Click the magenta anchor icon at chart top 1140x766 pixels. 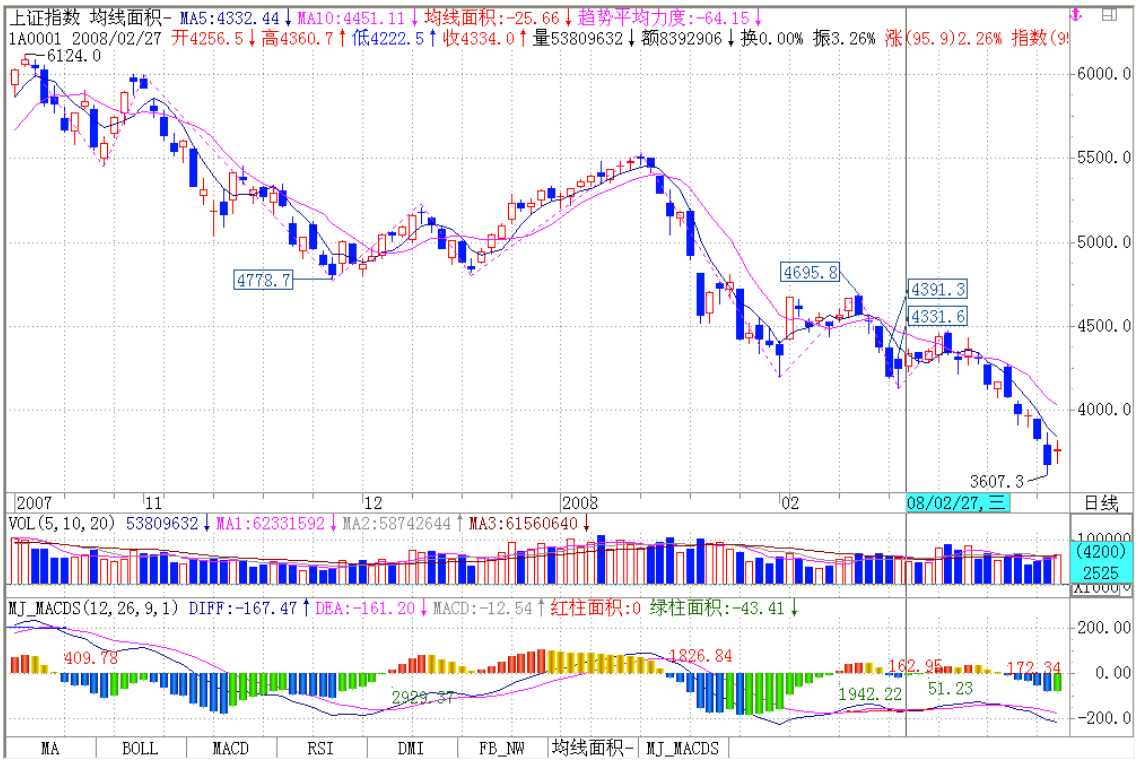coord(1077,15)
